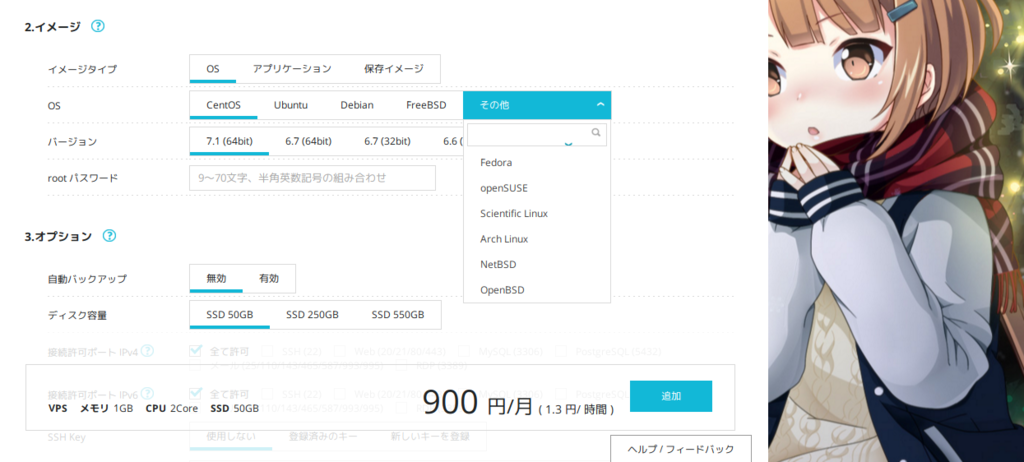Choose FreeBSD as the OS
The width and height of the screenshot is (1024, 462).
pos(426,105)
